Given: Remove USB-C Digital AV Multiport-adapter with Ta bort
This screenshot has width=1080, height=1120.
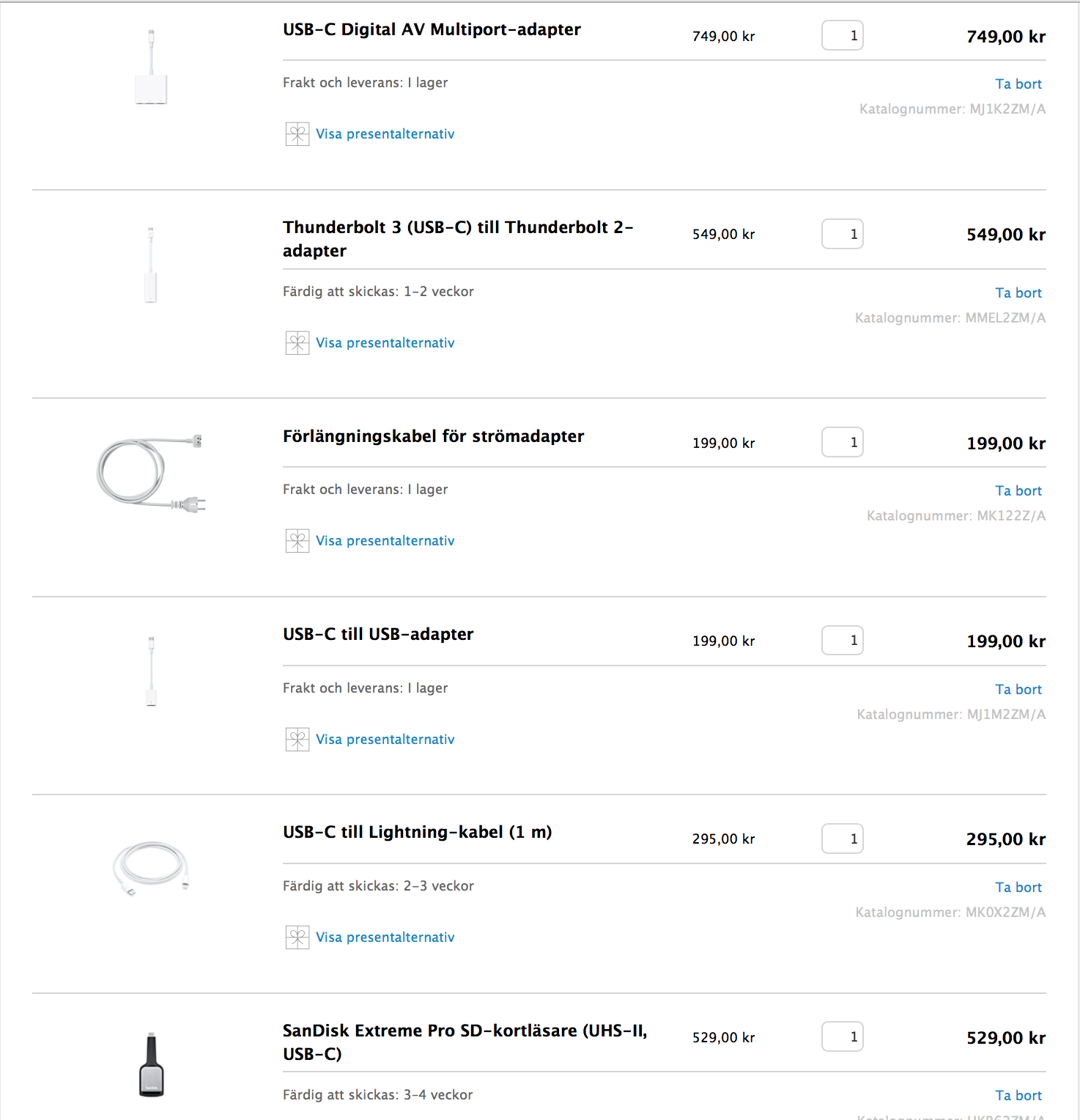Looking at the screenshot, I should coord(1018,84).
